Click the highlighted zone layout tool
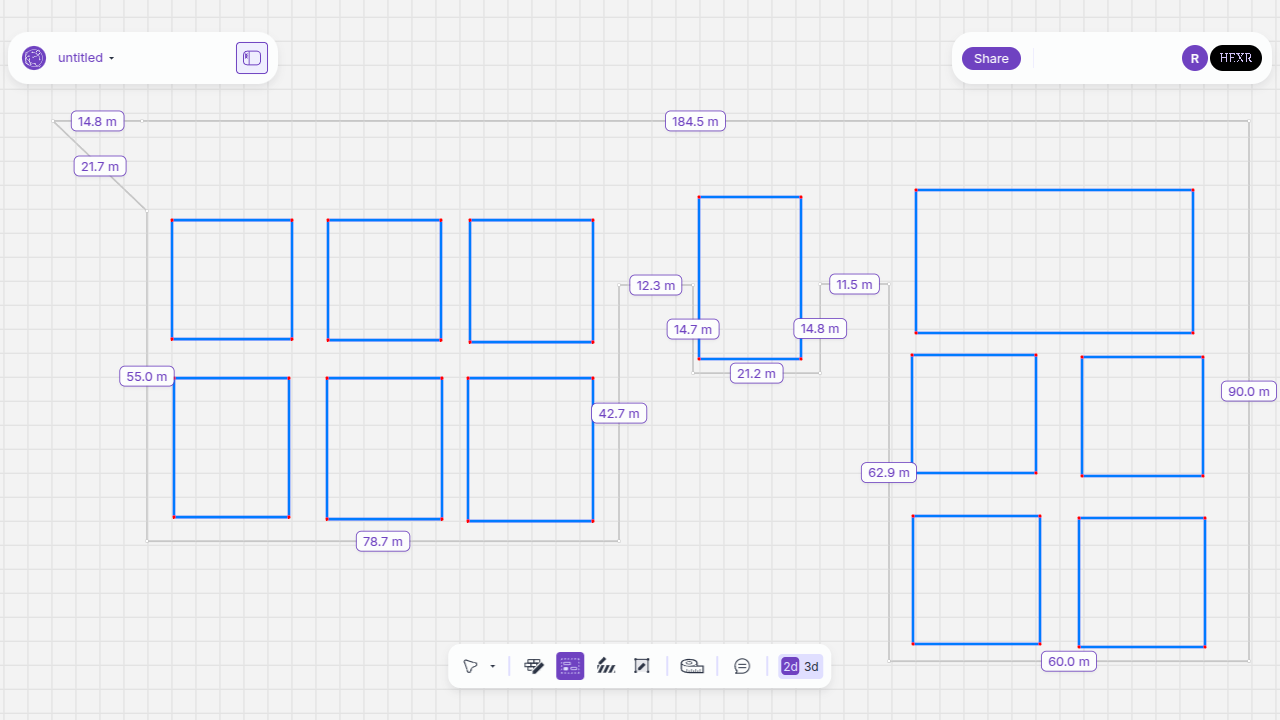 point(570,666)
